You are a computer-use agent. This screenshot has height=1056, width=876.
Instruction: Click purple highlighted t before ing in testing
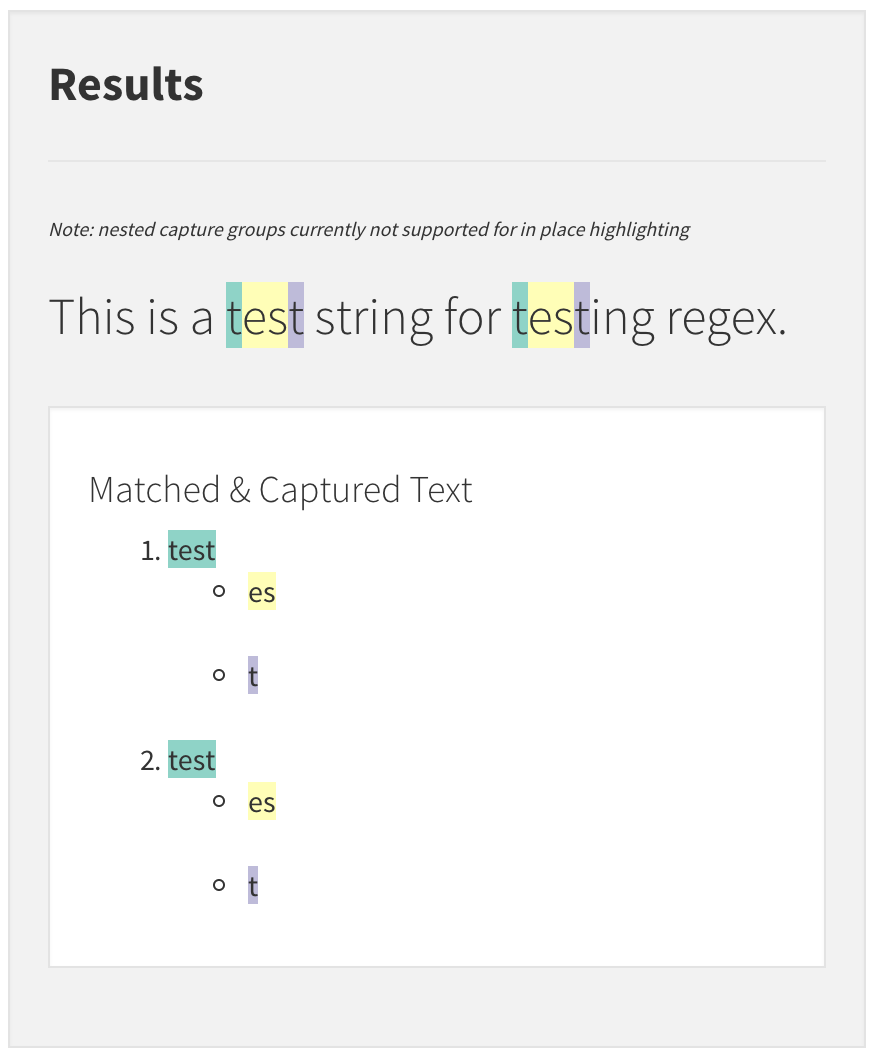(x=582, y=316)
